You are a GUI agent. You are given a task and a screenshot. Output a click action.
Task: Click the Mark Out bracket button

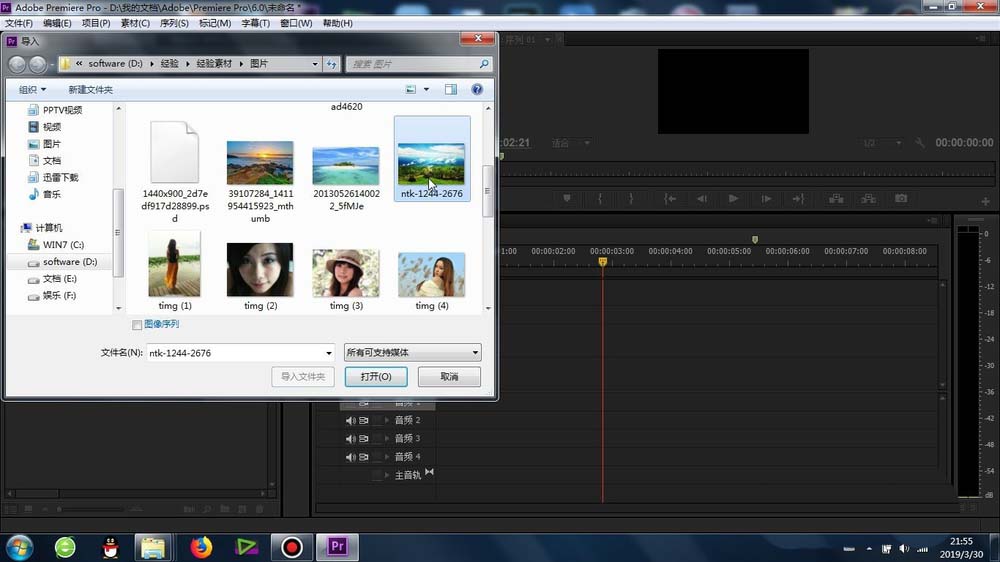tap(631, 198)
